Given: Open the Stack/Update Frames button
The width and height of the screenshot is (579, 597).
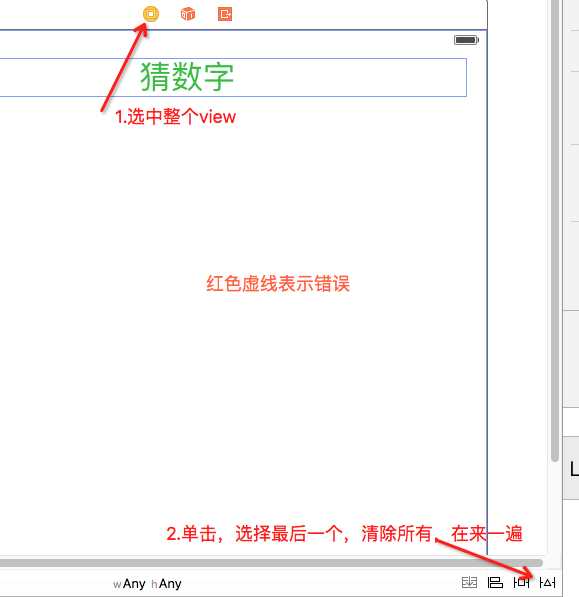Looking at the screenshot, I should [469, 582].
